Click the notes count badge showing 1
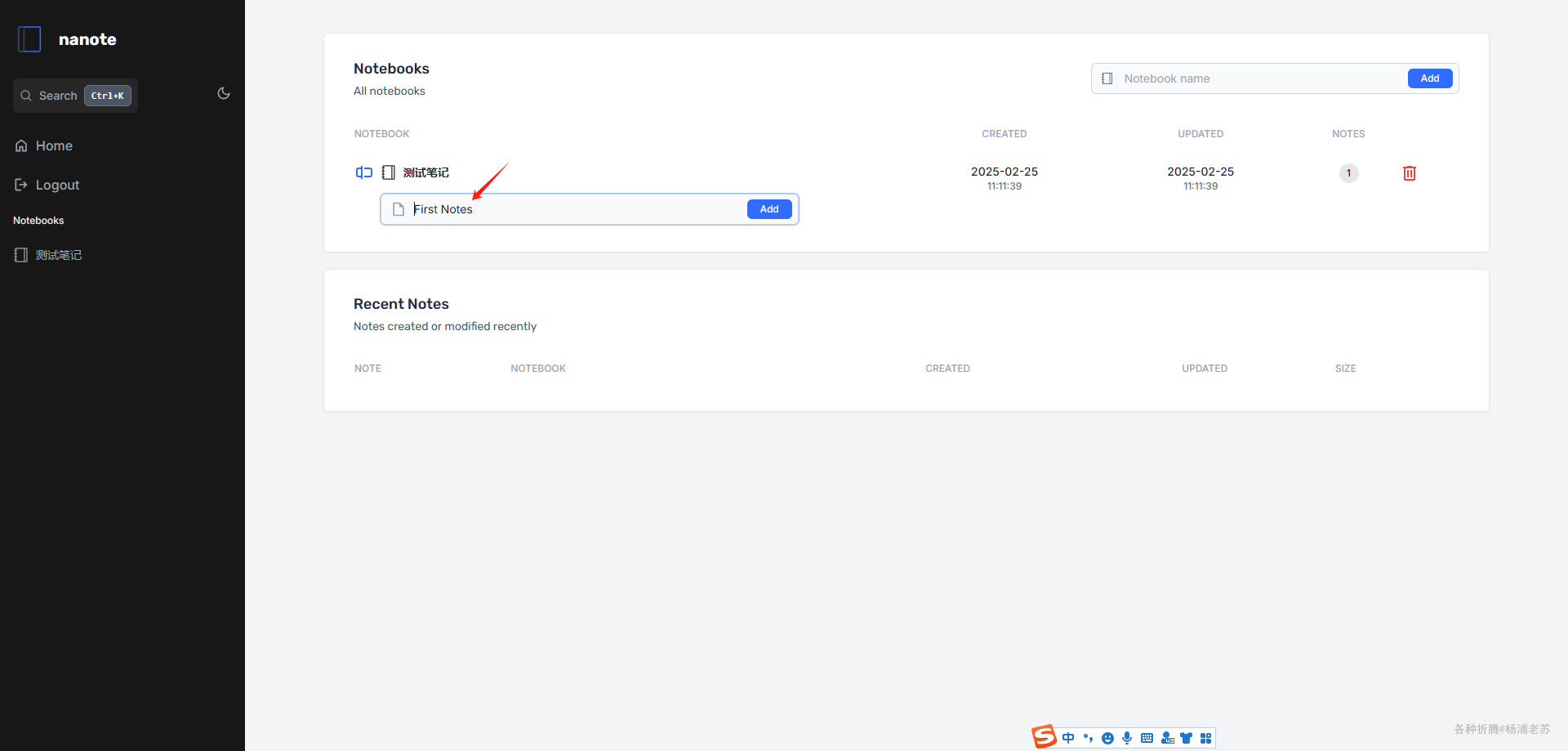 [1348, 173]
